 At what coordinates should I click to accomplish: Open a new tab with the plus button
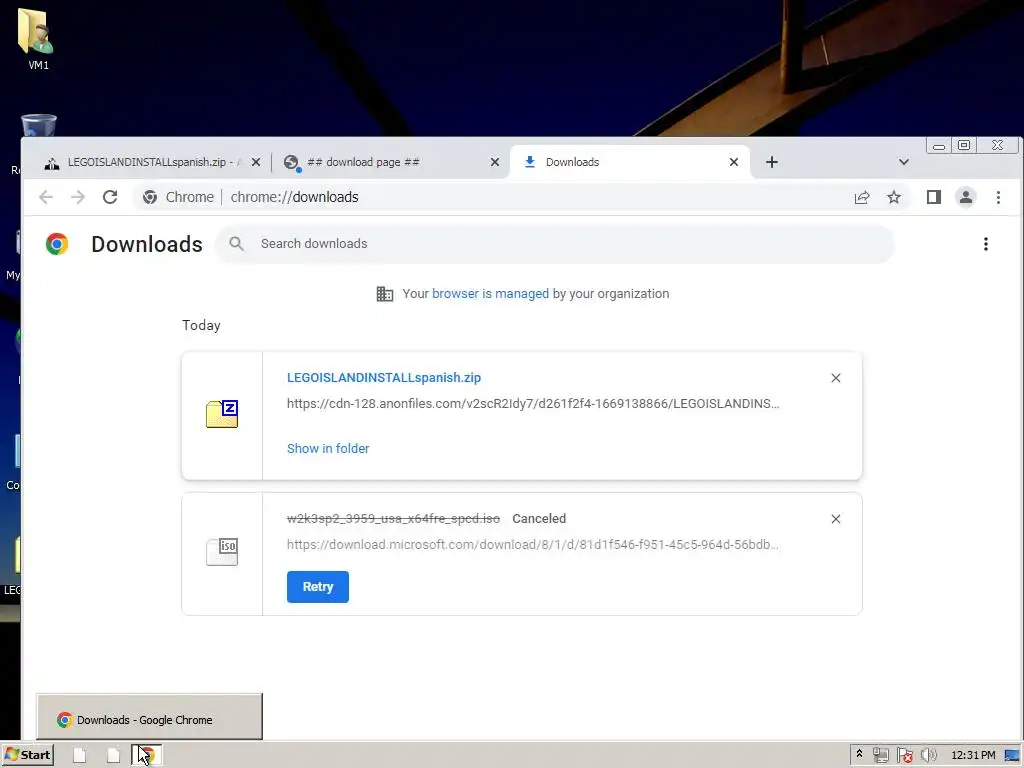(x=772, y=162)
